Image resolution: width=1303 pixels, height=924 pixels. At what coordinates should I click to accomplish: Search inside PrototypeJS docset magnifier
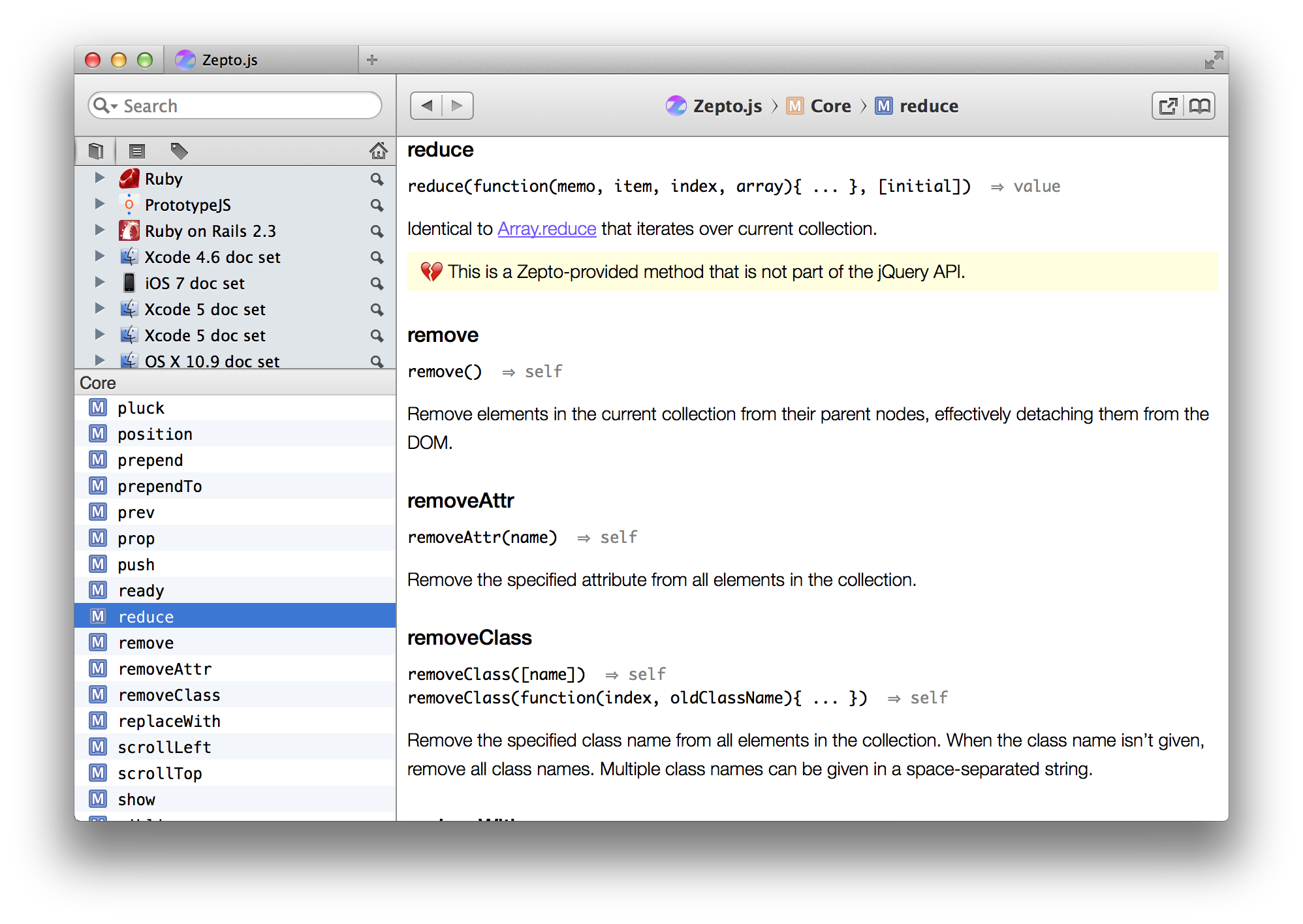click(x=377, y=205)
